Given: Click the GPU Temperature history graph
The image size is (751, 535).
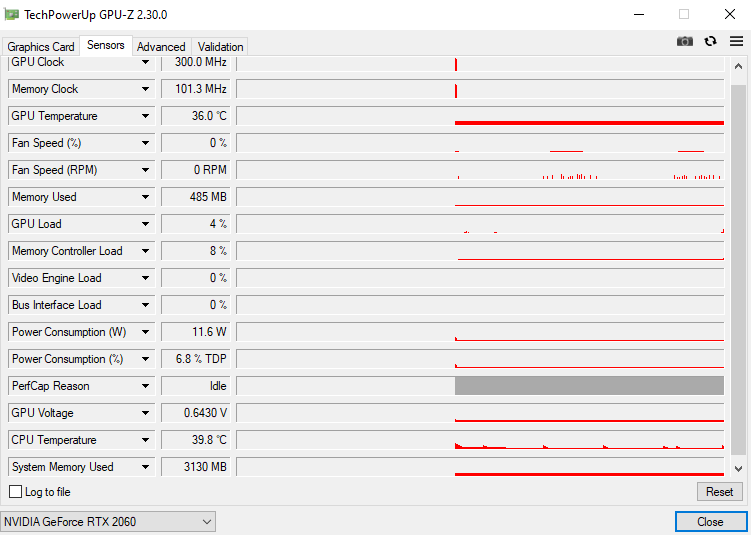Looking at the screenshot, I should coord(480,116).
